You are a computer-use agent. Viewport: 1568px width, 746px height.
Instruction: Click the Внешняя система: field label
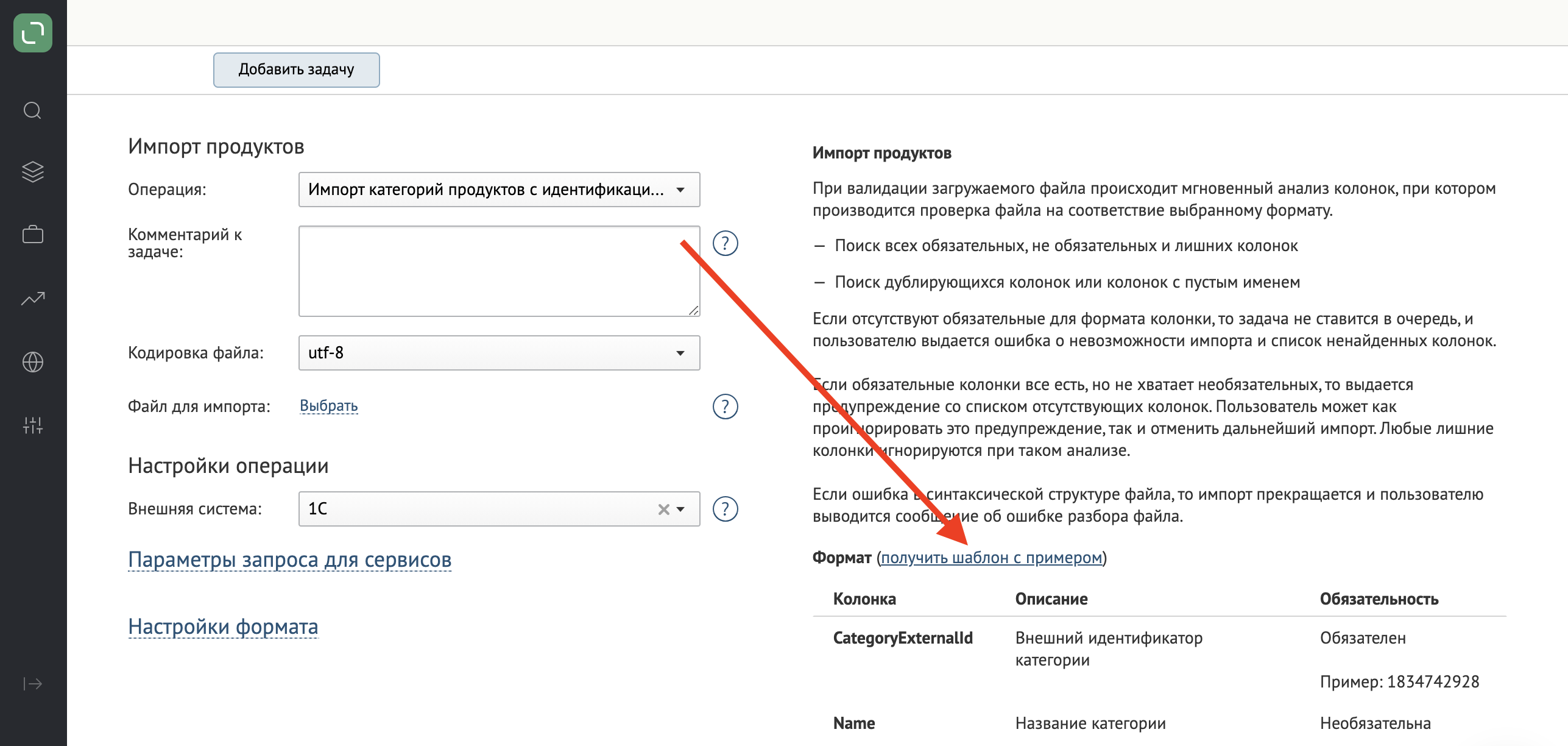pyautogui.click(x=195, y=509)
